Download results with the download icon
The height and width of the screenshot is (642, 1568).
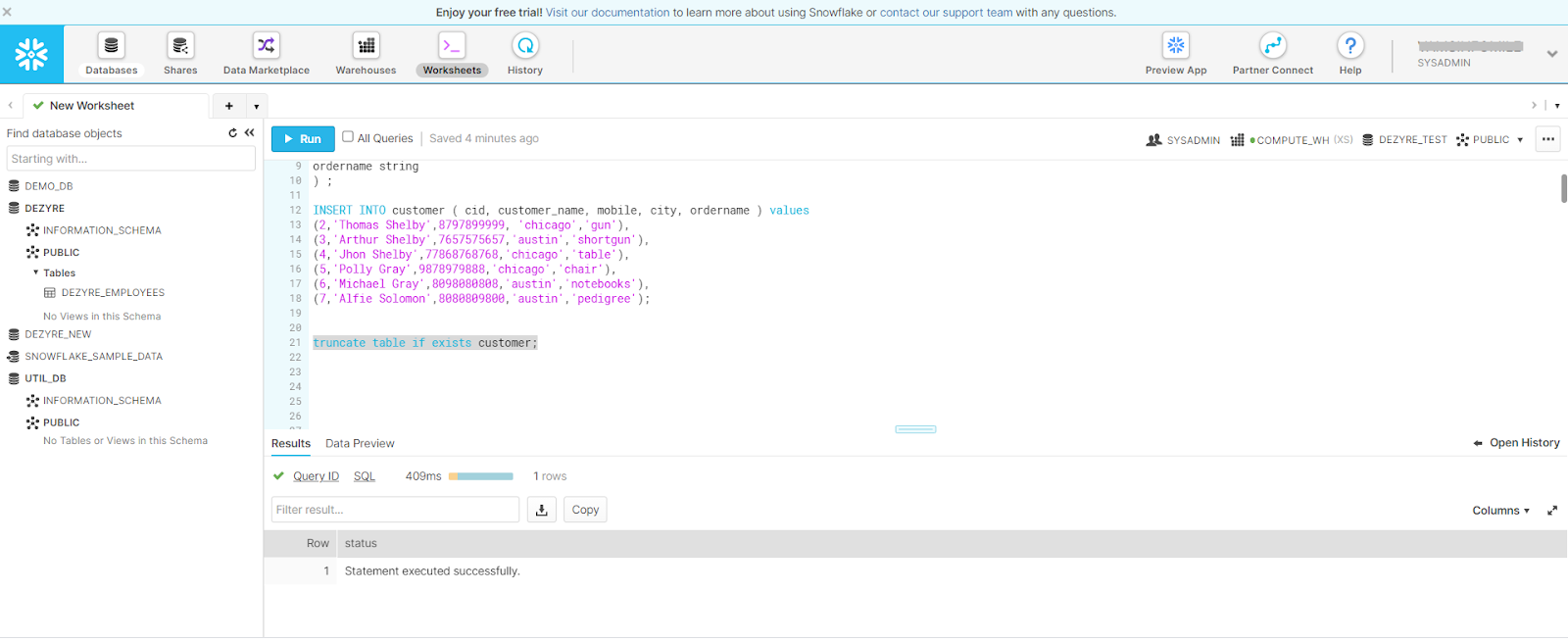[x=541, y=510]
